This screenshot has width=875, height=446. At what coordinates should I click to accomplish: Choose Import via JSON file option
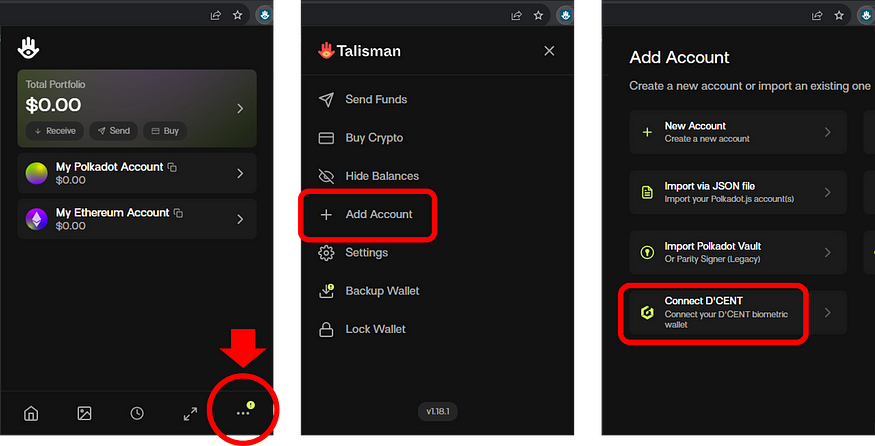(738, 192)
